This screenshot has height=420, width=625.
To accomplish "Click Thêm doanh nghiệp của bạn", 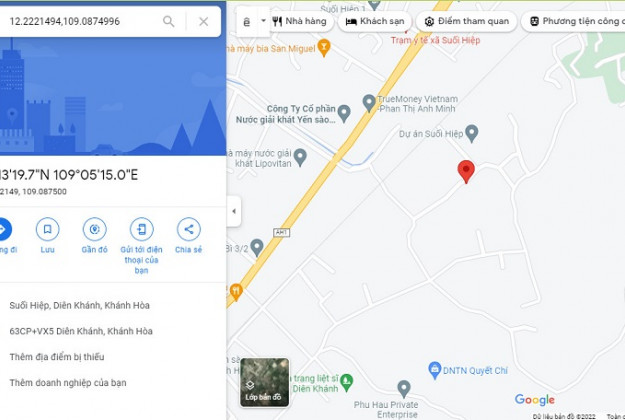I will coord(68,383).
